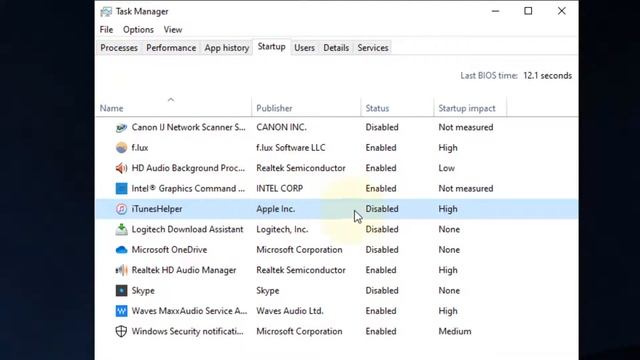This screenshot has height=360, width=640.
Task: Click the Realtek HD Audio Manager icon
Action: 121,270
